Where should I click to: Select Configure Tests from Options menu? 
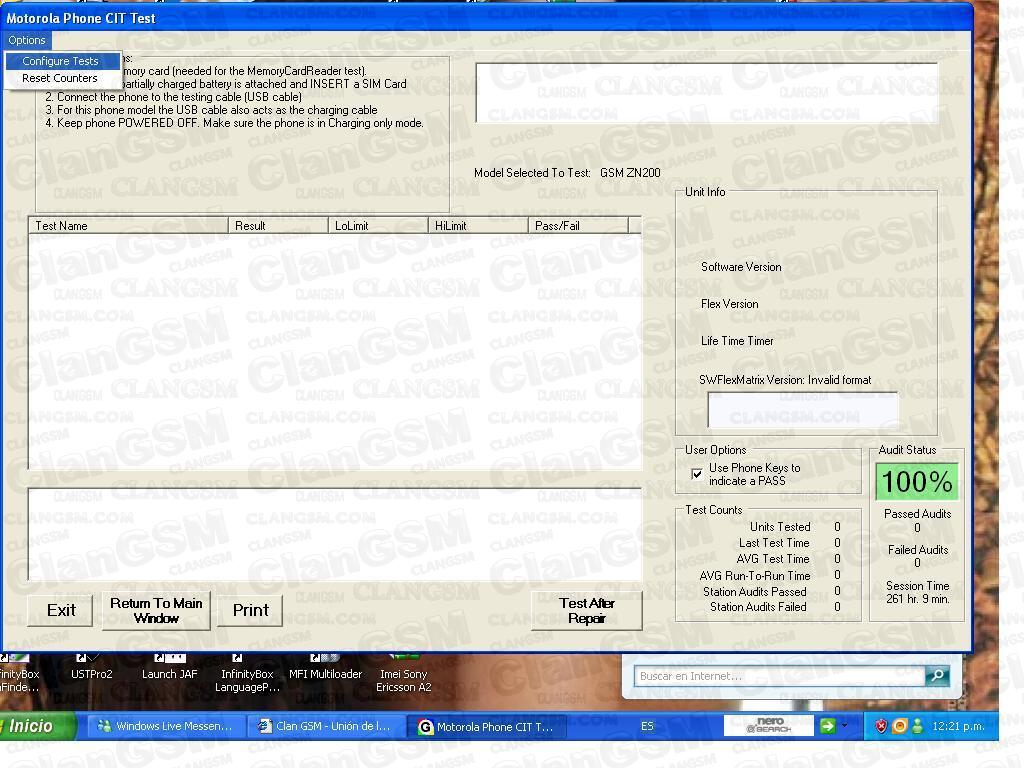63,61
